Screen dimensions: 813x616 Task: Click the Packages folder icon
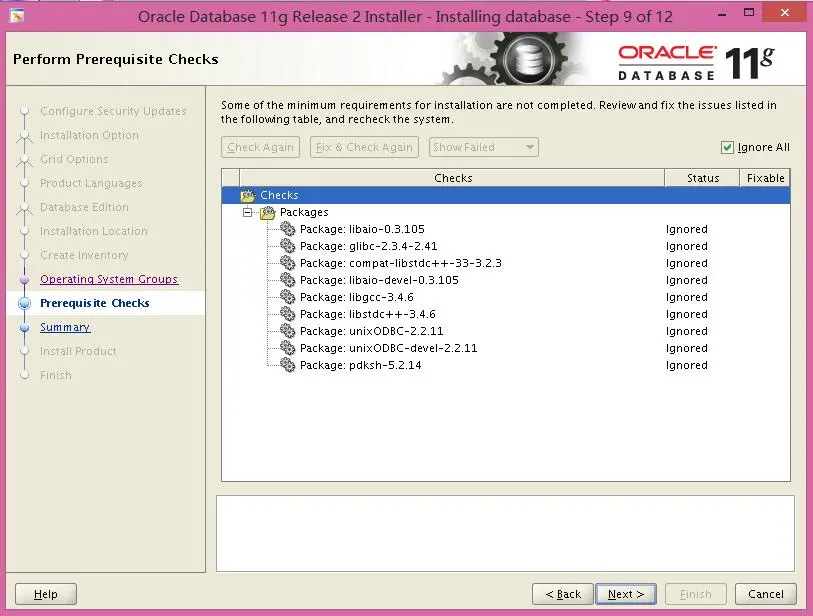click(x=268, y=213)
